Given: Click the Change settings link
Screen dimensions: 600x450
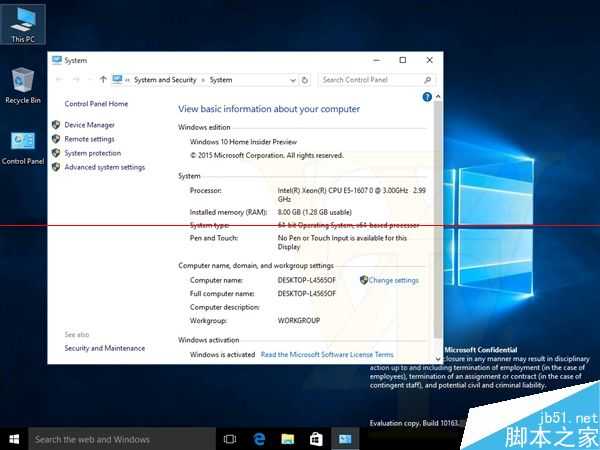Looking at the screenshot, I should pyautogui.click(x=393, y=280).
